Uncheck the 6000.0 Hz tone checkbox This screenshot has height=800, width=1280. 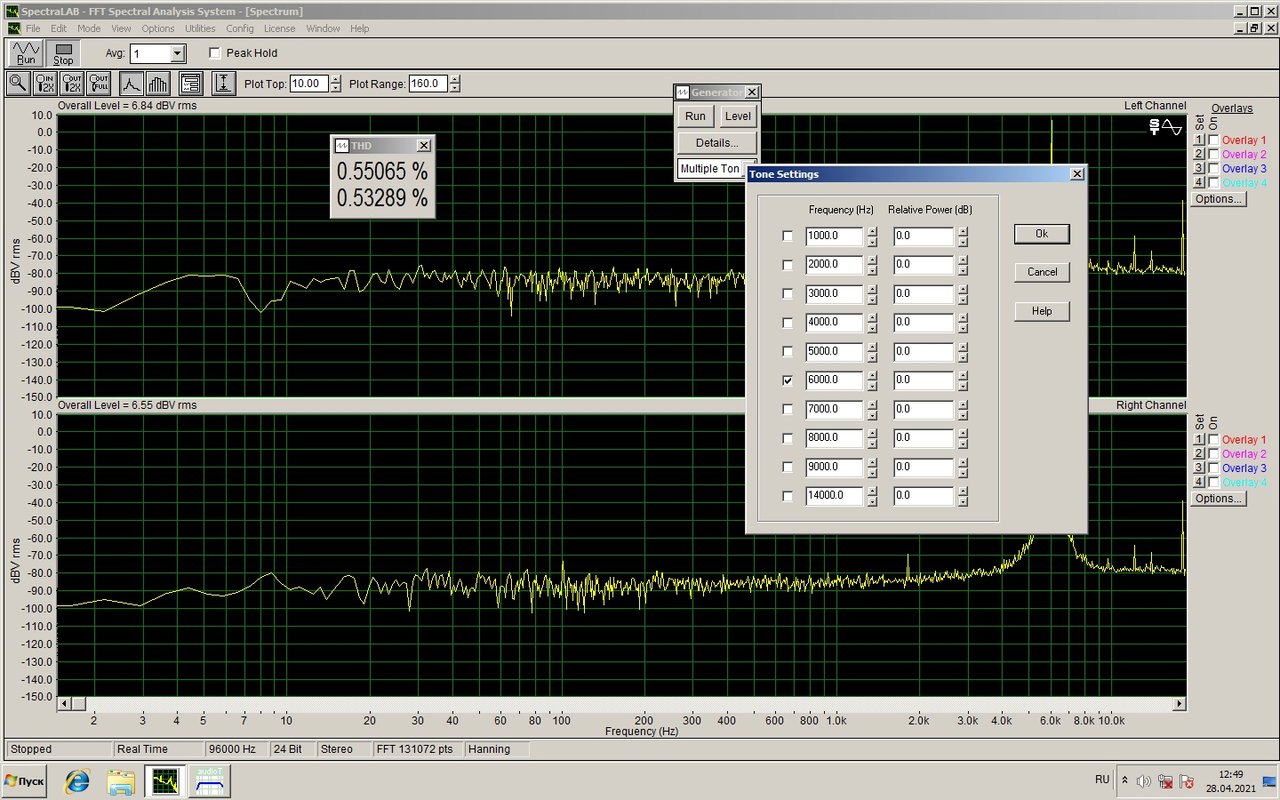click(x=788, y=381)
